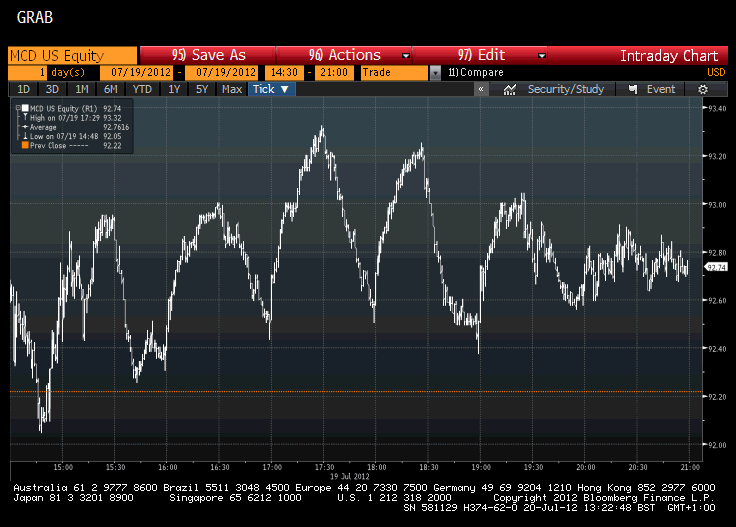This screenshot has height=527, width=736.
Task: Click the 'Prev Close' legend text
Action: tap(48, 145)
